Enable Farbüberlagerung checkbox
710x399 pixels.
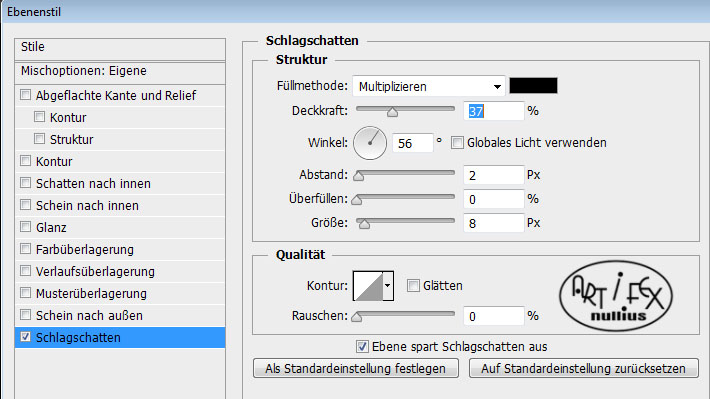coord(26,249)
